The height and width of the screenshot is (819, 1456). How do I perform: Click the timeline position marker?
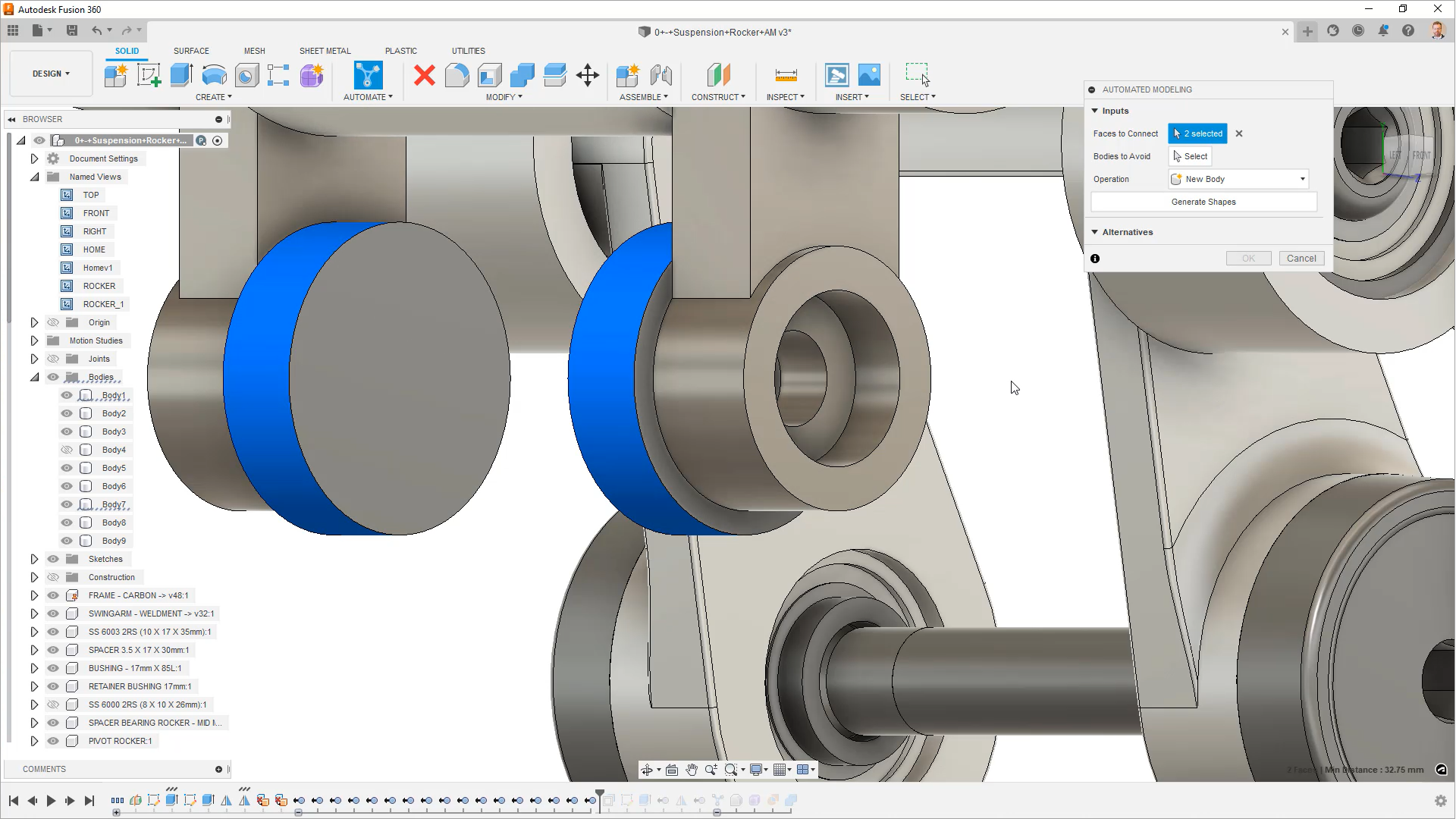(x=600, y=795)
